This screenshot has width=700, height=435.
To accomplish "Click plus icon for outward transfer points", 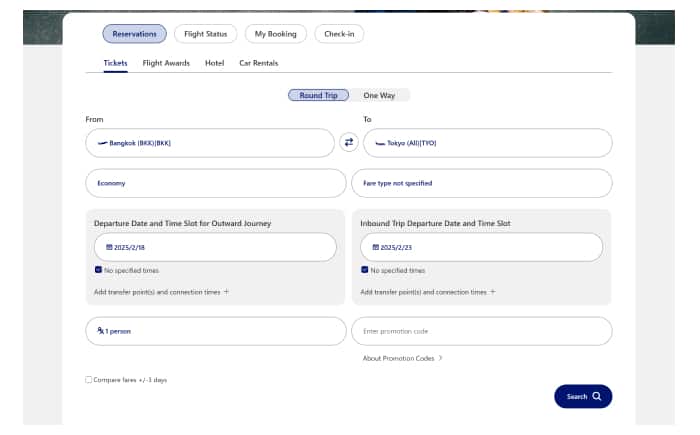I will (x=226, y=292).
